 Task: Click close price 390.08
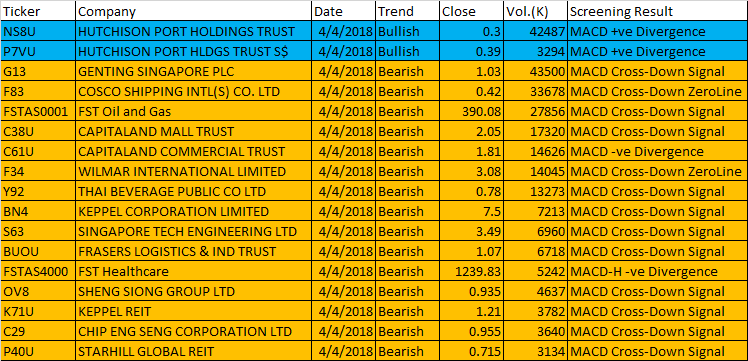[x=471, y=112]
